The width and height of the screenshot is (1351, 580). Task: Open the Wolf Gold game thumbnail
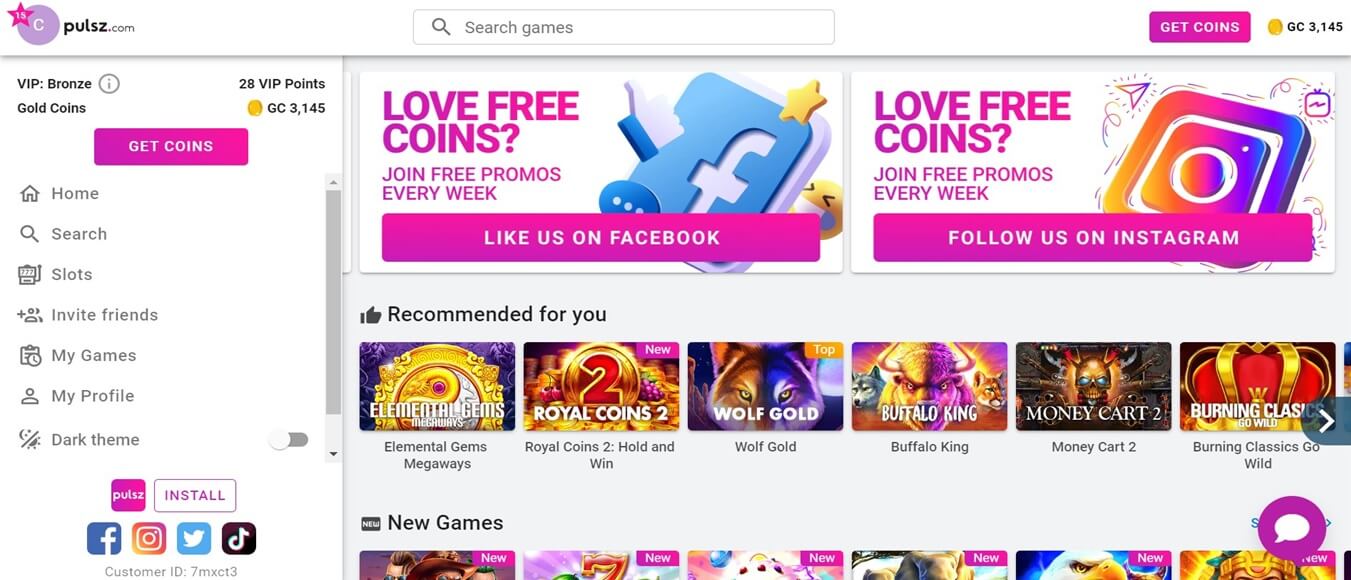coord(766,386)
